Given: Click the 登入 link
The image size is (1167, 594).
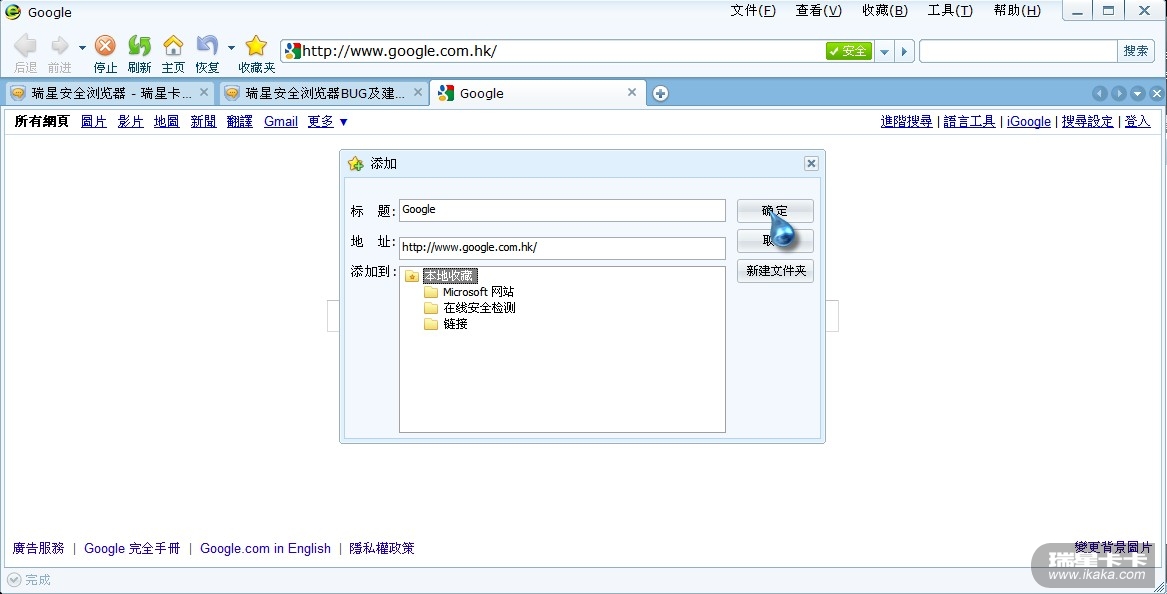Looking at the screenshot, I should [x=1137, y=121].
